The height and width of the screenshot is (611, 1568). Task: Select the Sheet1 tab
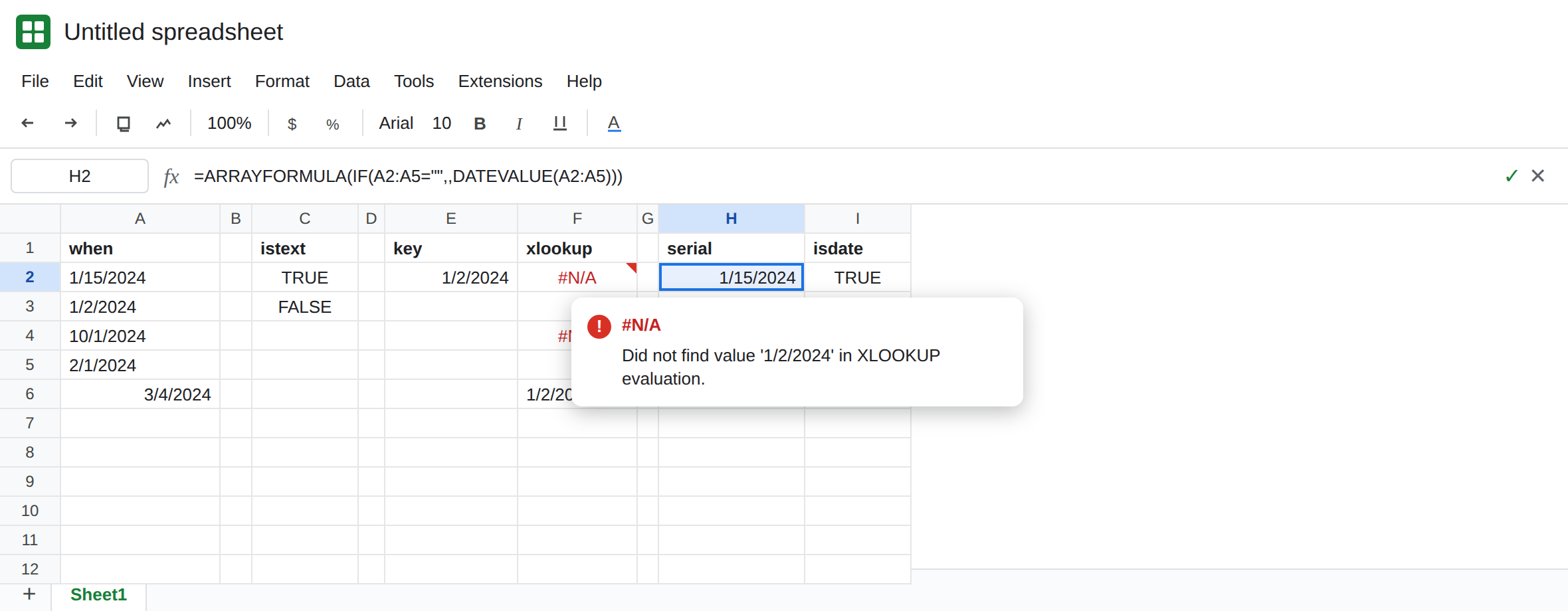coord(98,594)
